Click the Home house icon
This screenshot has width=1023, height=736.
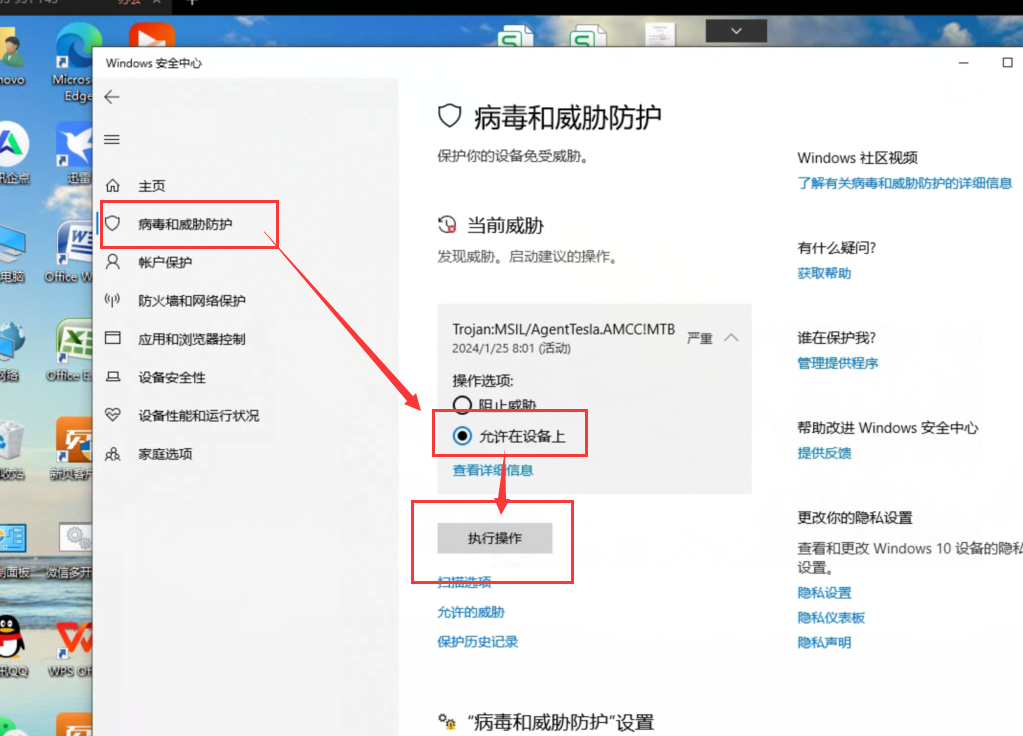[x=113, y=185]
